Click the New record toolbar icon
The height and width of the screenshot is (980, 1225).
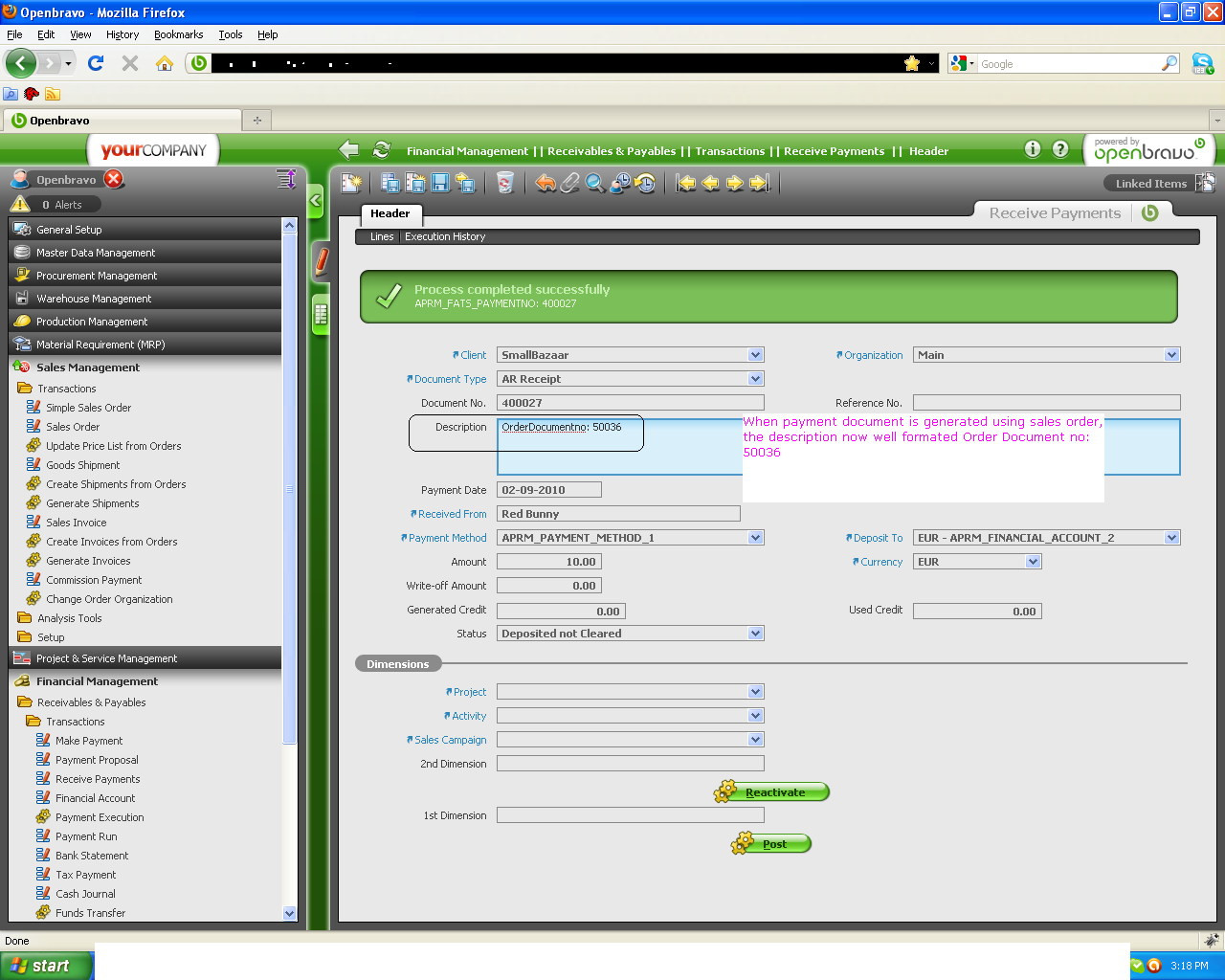[351, 183]
